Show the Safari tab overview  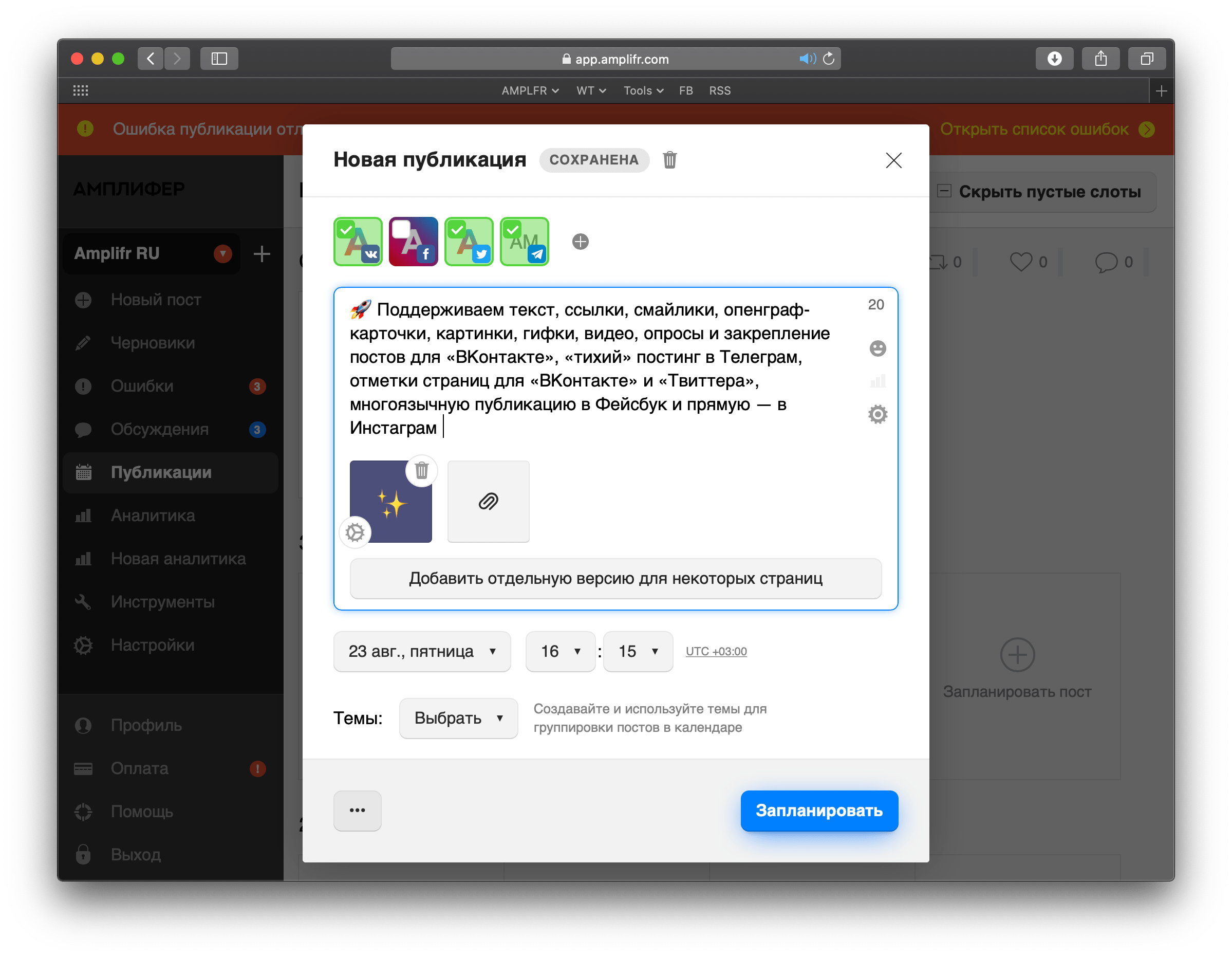pos(1146,59)
